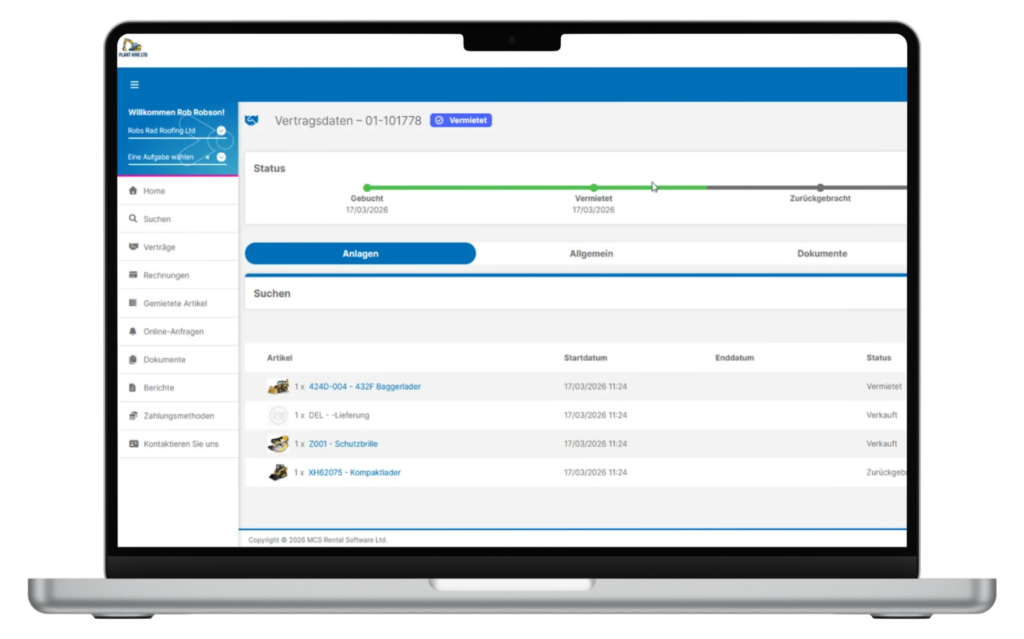Expand the Robs Rad Roofing Ltd dropdown
Image resolution: width=1024 pixels, height=639 pixels.
coord(221,131)
